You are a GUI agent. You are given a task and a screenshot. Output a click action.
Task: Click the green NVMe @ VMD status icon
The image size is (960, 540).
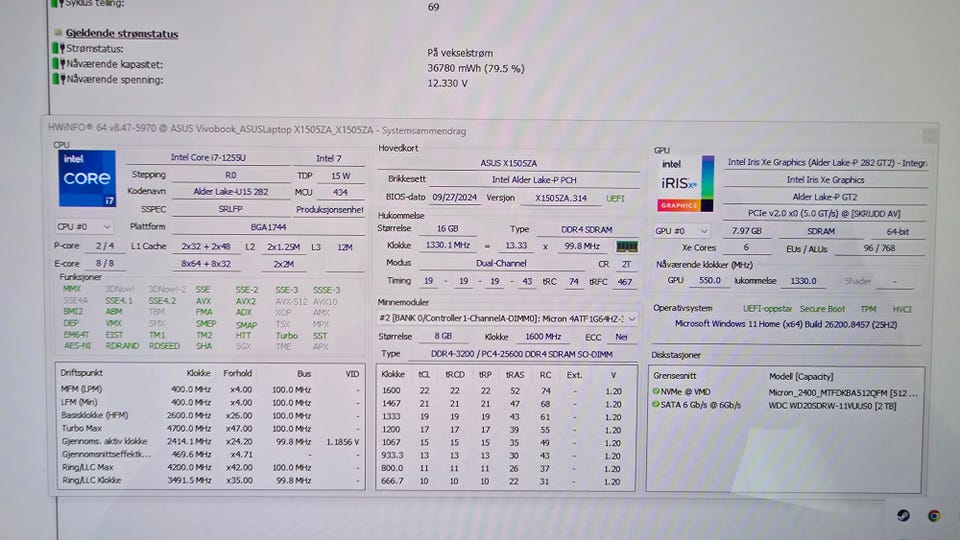pyautogui.click(x=656, y=391)
